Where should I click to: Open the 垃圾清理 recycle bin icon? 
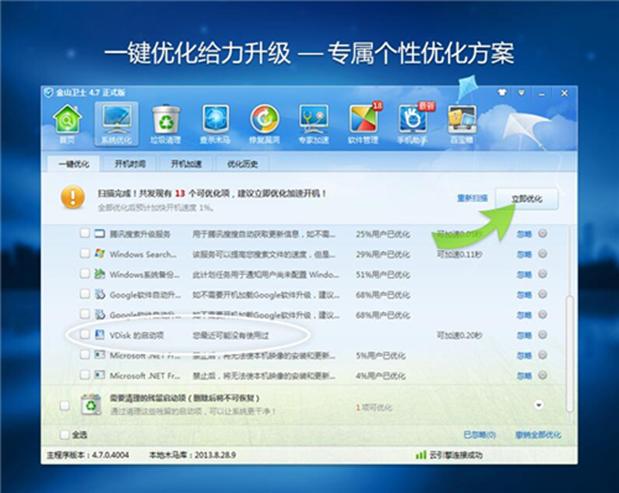(166, 124)
